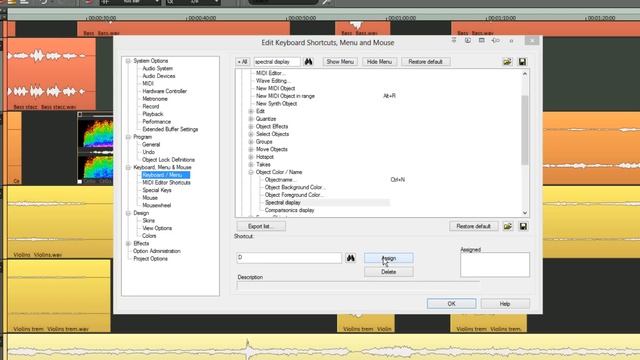Assign the shortcut with the Assign button
This screenshot has width=640, height=360.
[x=389, y=258]
